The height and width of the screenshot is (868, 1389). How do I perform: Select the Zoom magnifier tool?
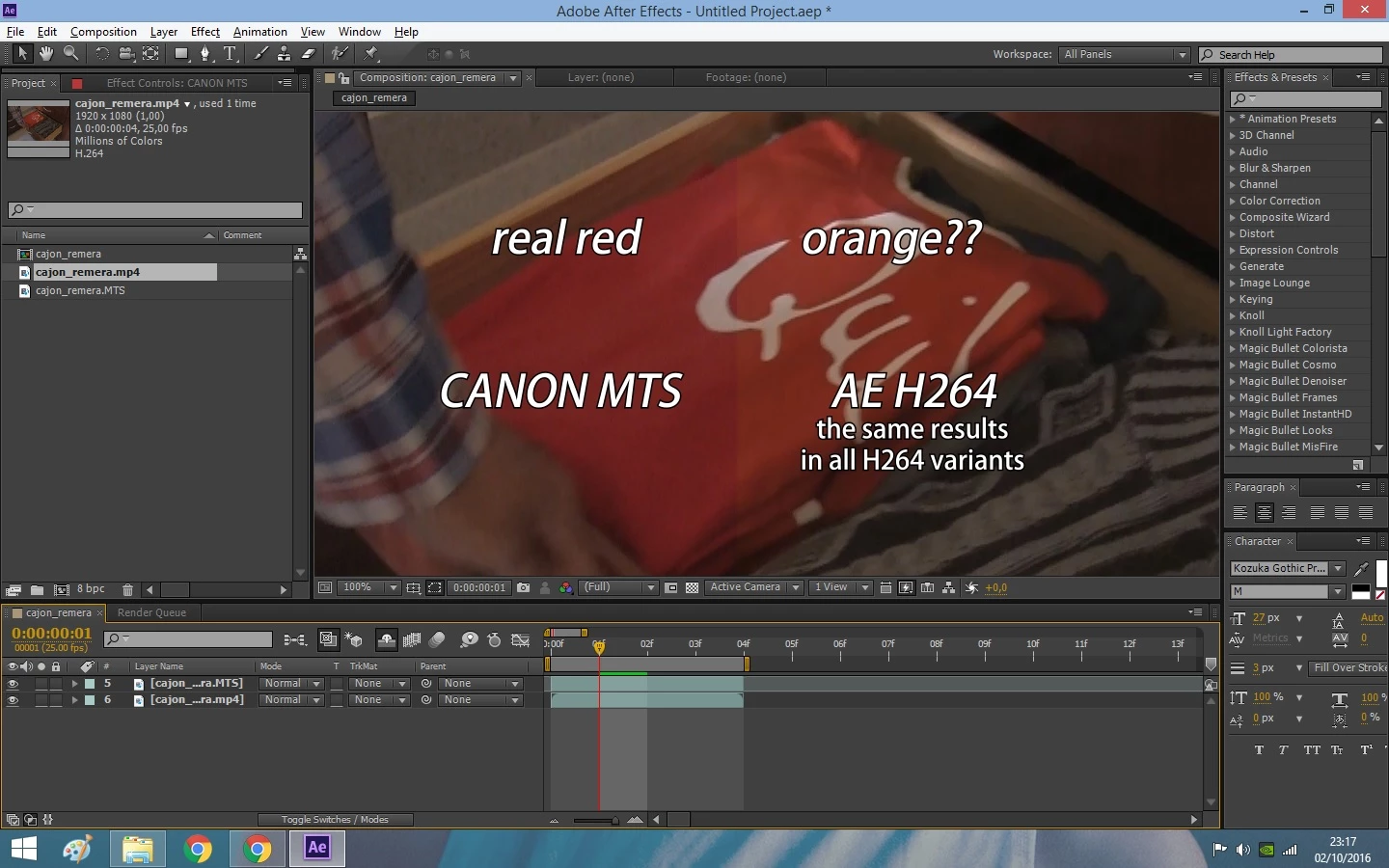pos(70,54)
